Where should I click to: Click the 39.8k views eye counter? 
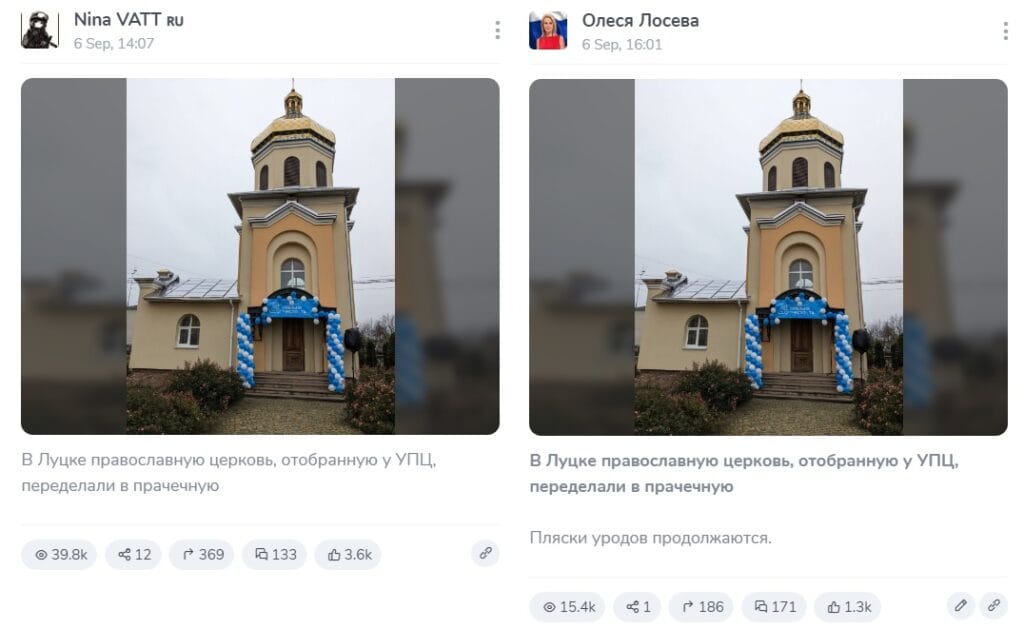click(x=59, y=555)
